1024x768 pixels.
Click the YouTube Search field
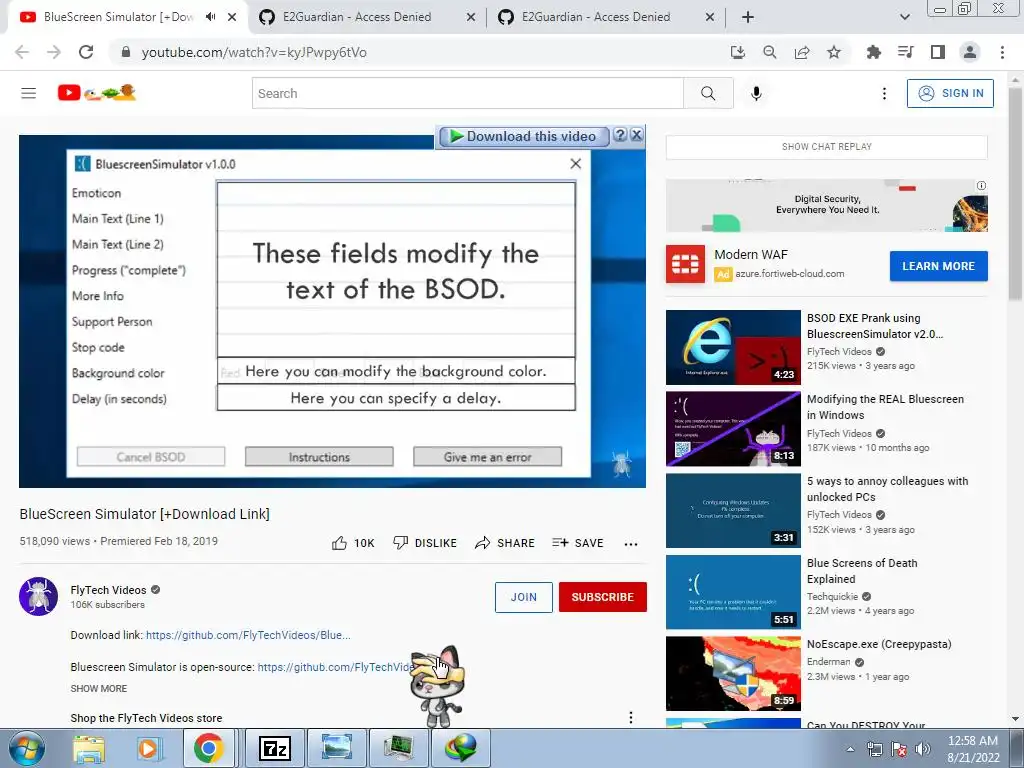point(468,93)
